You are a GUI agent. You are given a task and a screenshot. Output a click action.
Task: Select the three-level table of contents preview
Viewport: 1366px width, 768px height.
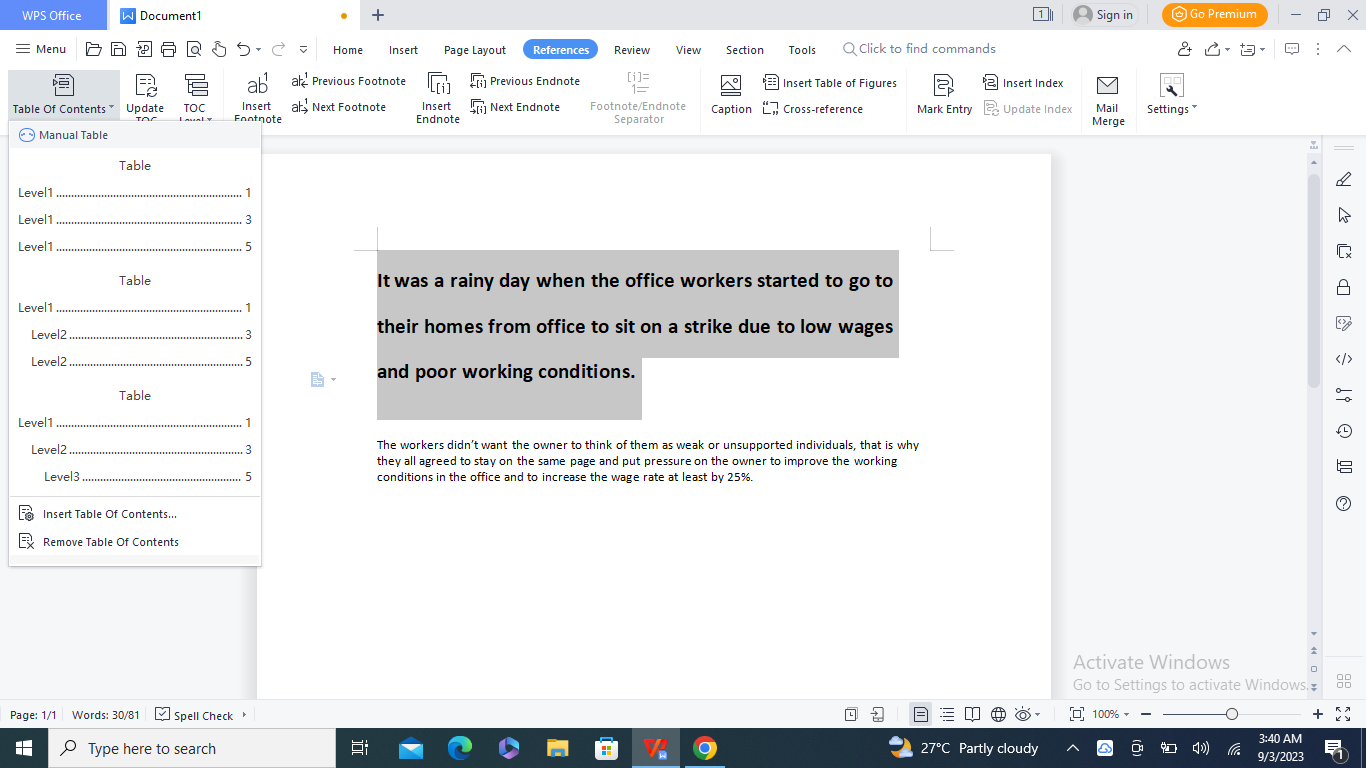pyautogui.click(x=135, y=437)
